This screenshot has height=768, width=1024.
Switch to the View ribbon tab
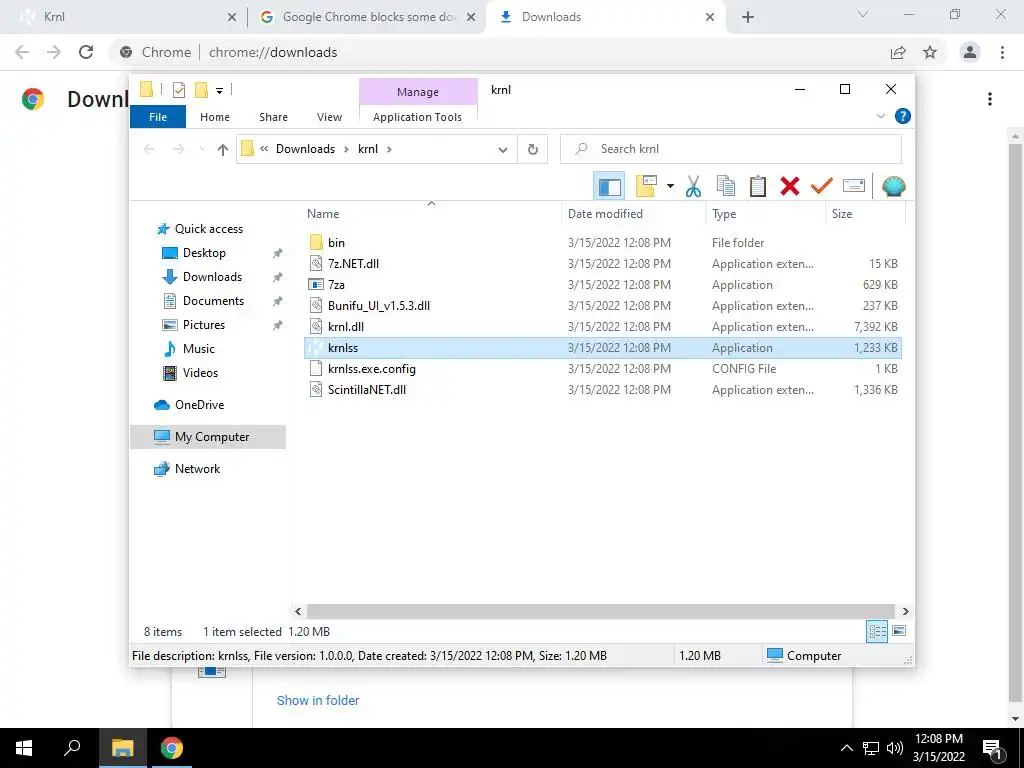[x=329, y=117]
